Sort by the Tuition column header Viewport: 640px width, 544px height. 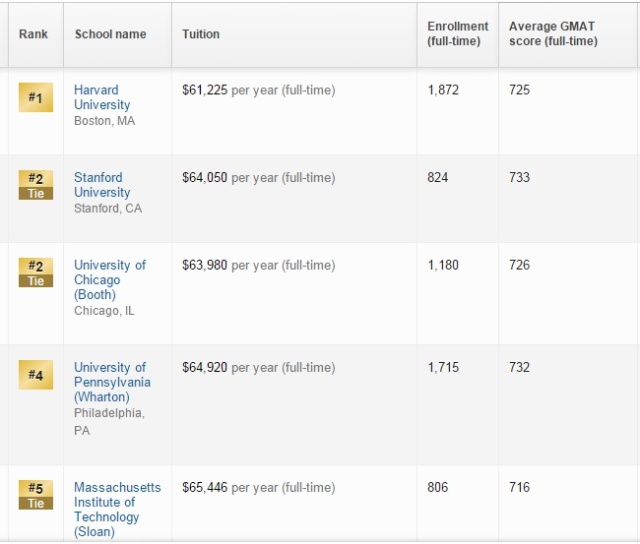coord(201,34)
